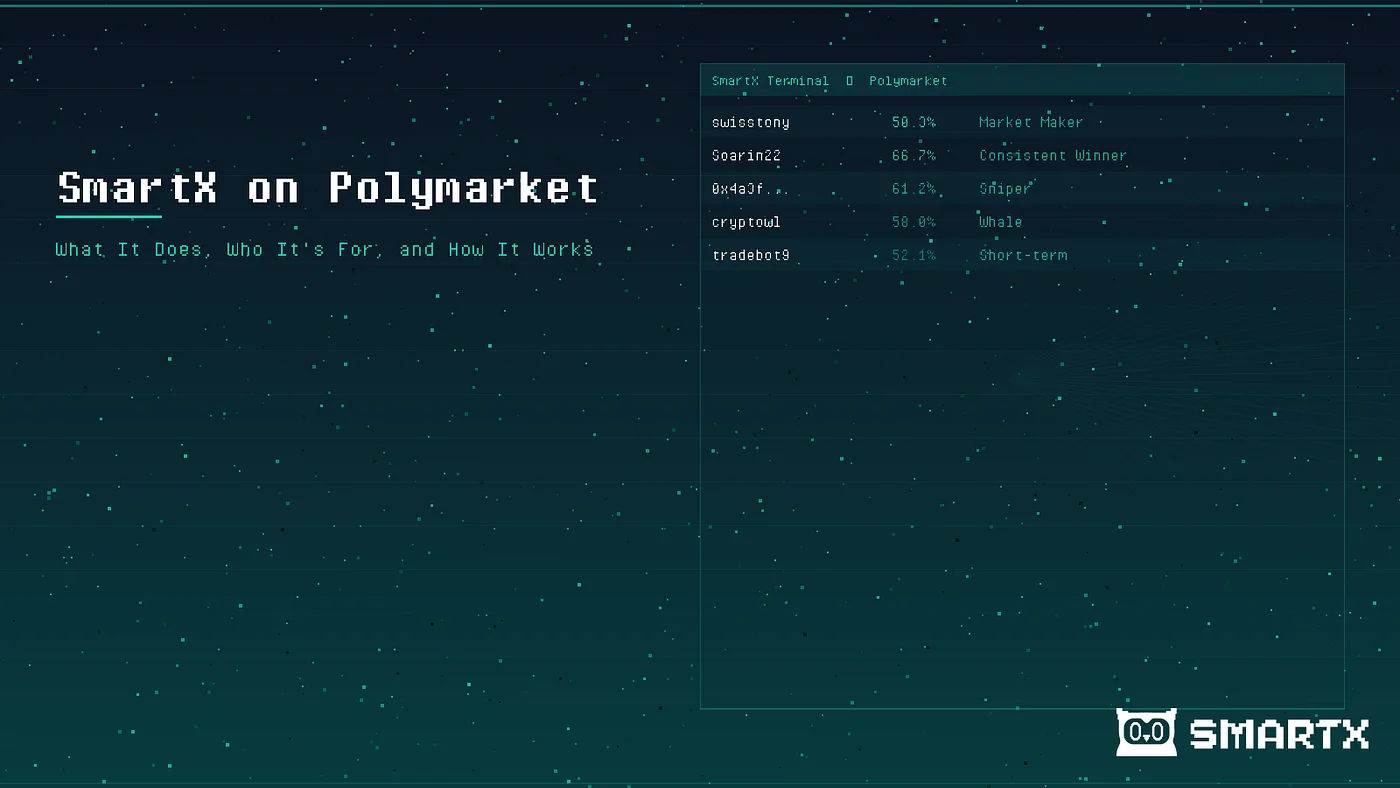Screen dimensions: 1400x788
Task: Click the SMARTX wordmark text
Action: click(1279, 735)
